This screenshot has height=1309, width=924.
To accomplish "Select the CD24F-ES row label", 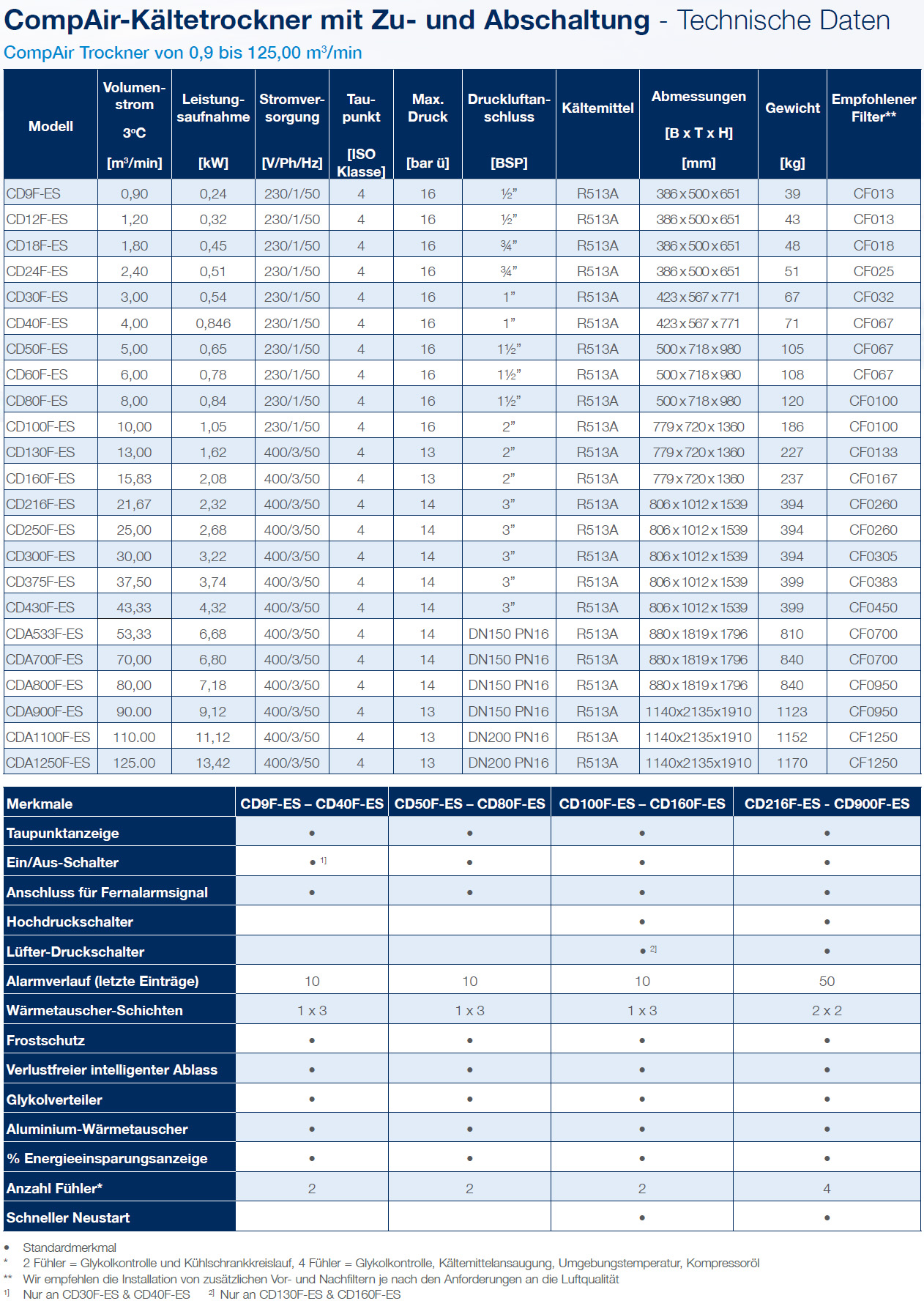I will [37, 271].
